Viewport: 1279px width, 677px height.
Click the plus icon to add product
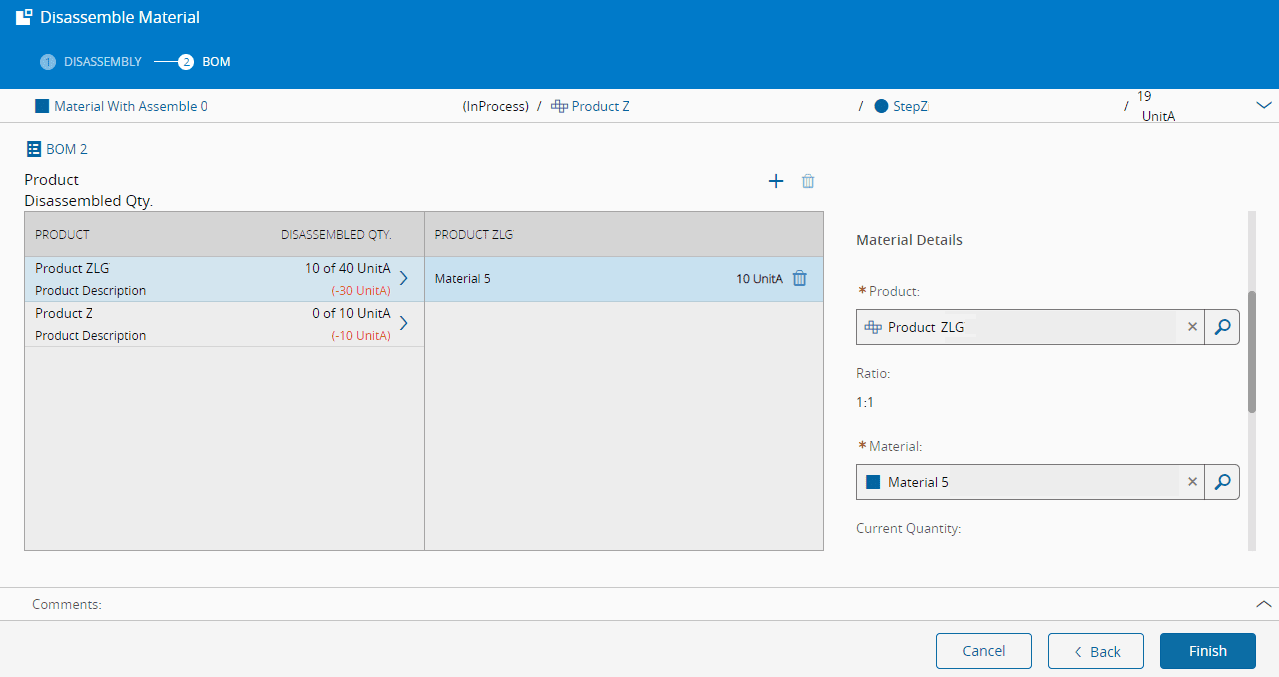(x=775, y=181)
